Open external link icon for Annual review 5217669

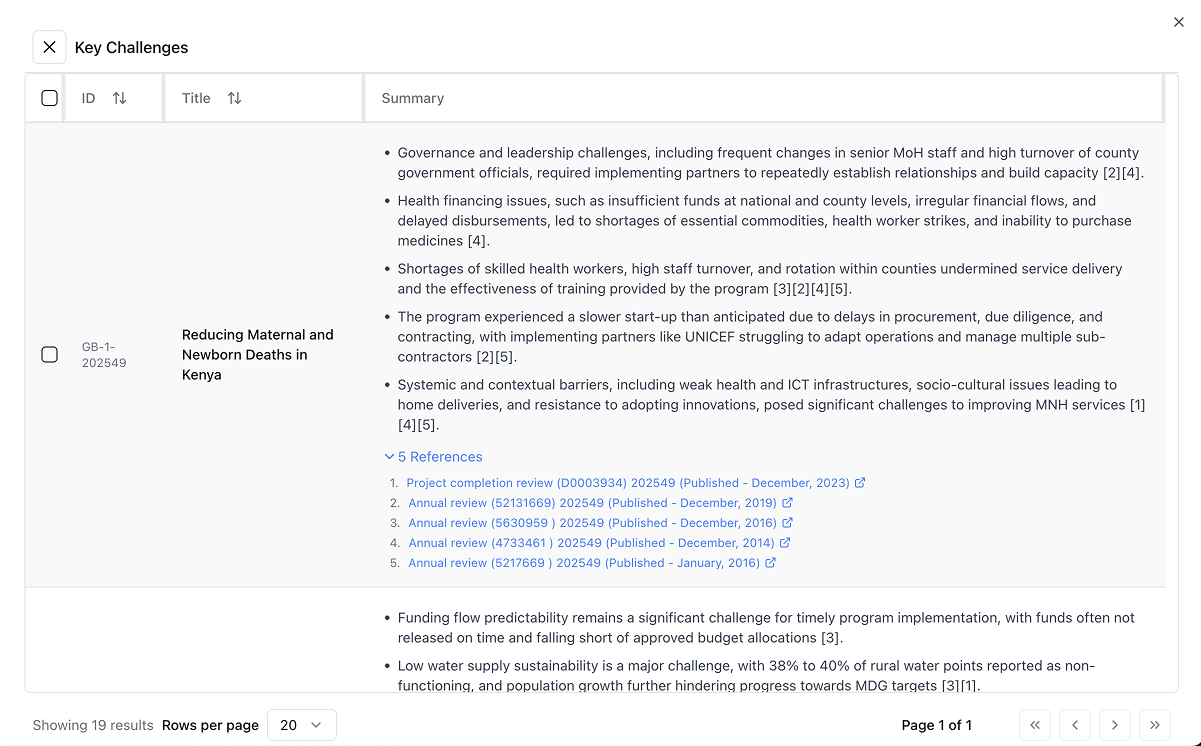coord(770,563)
